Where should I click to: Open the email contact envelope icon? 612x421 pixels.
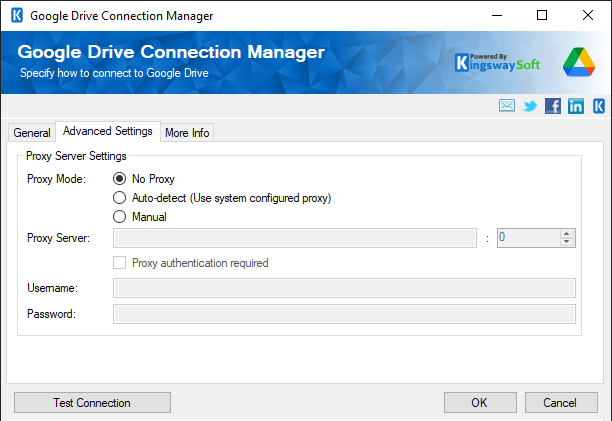pos(507,105)
